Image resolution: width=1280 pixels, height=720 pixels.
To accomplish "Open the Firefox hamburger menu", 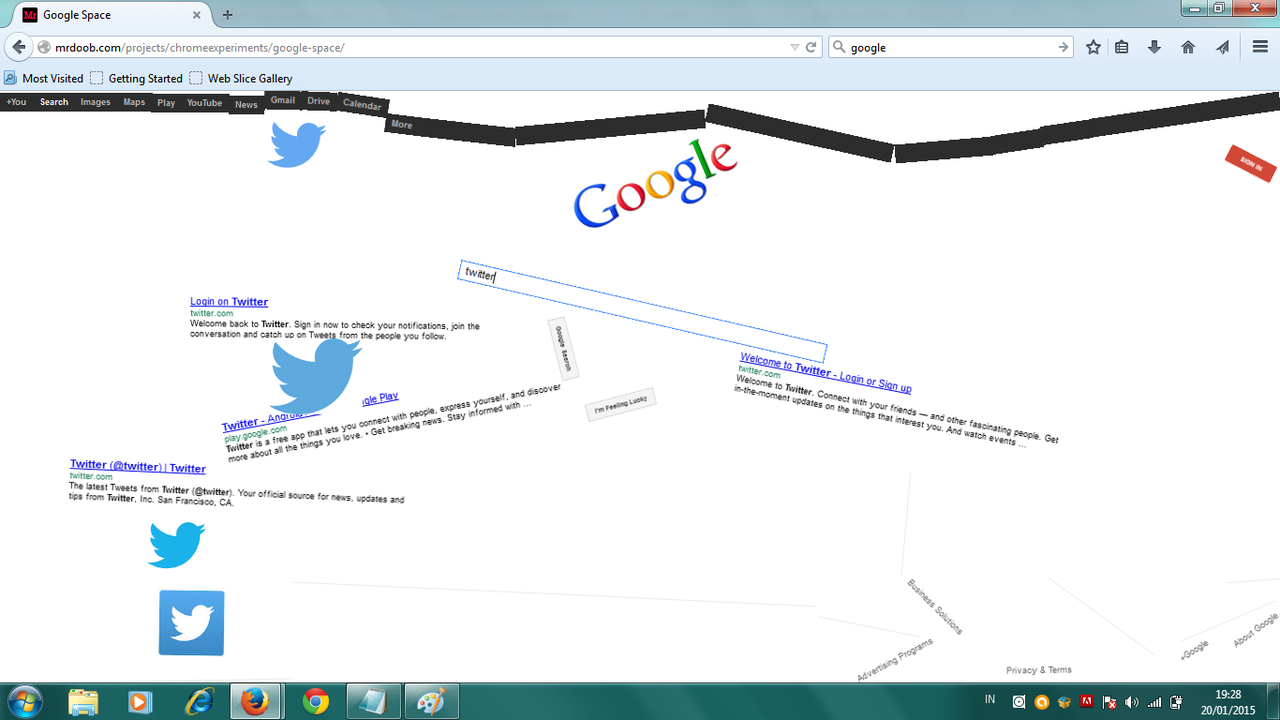I will tap(1260, 47).
